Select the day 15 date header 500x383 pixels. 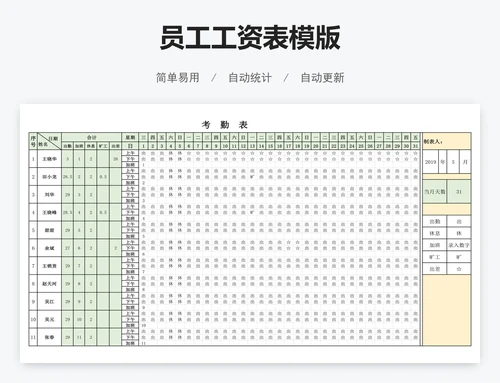270,146
